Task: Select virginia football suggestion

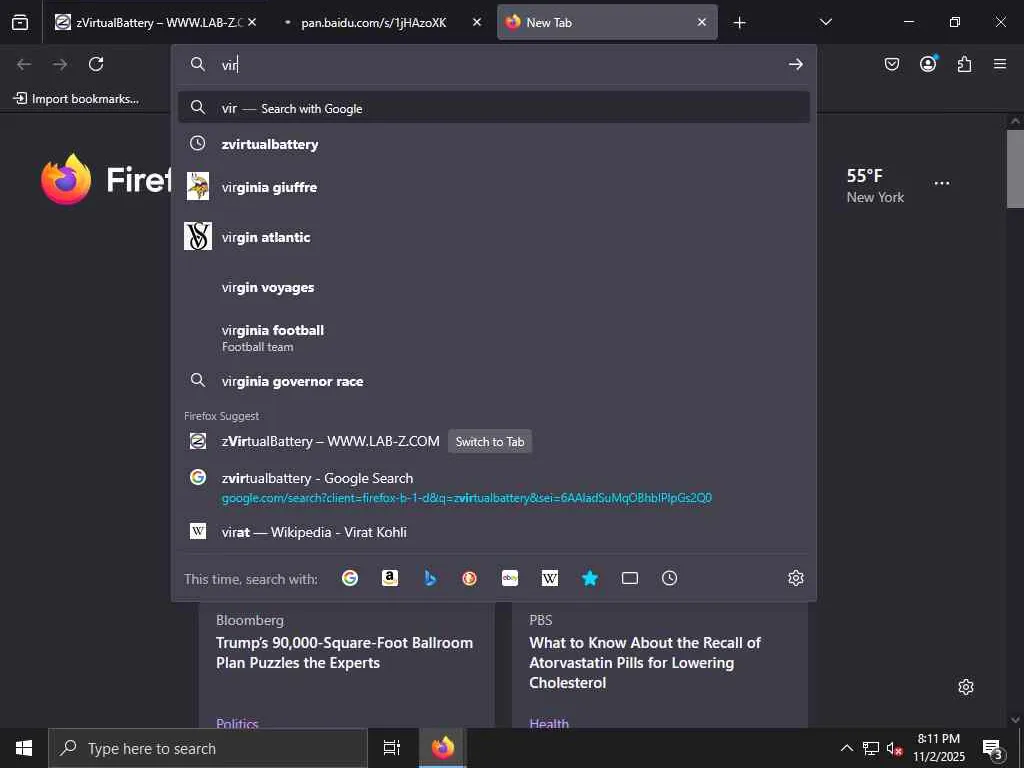Action: tap(494, 338)
